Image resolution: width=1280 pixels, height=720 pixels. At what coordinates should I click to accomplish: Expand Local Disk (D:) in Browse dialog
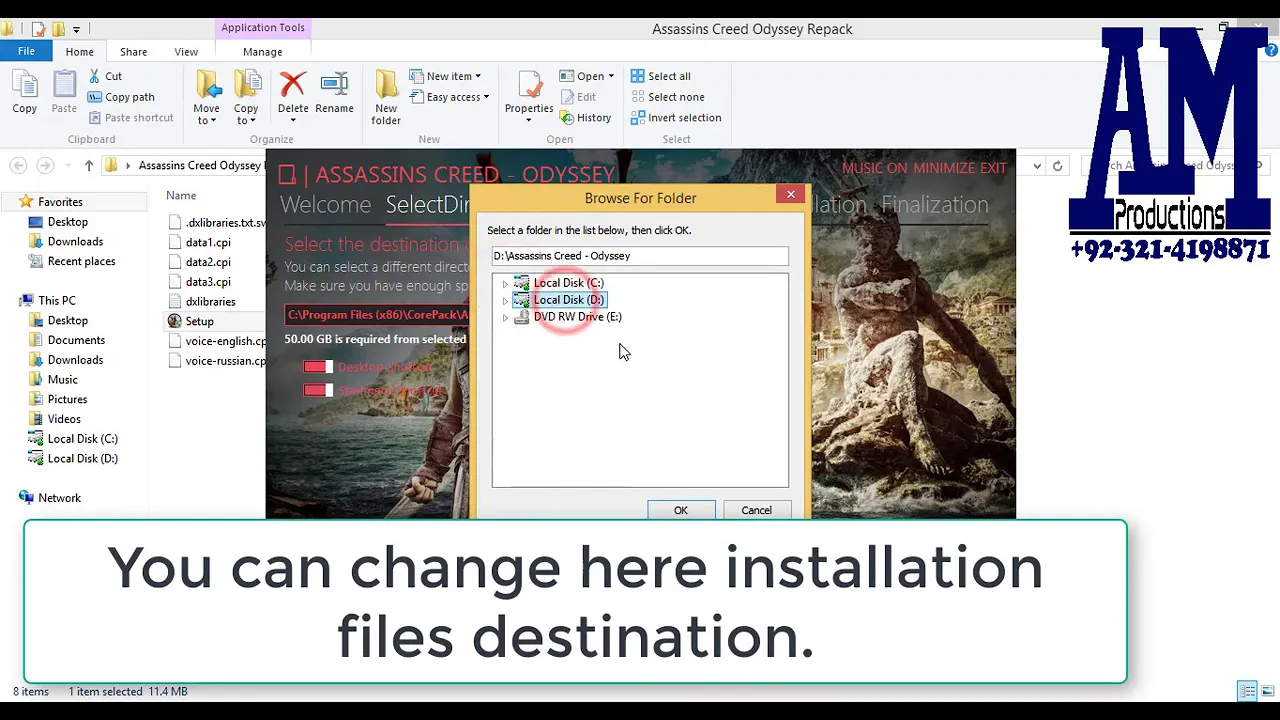point(505,301)
